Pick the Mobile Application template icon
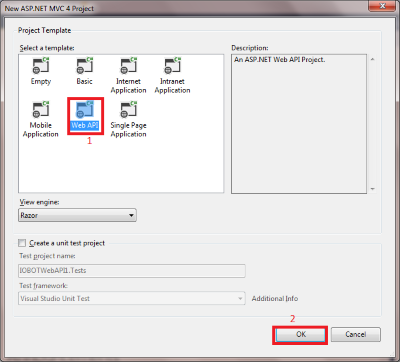Image resolution: width=400 pixels, height=362 pixels. click(41, 110)
